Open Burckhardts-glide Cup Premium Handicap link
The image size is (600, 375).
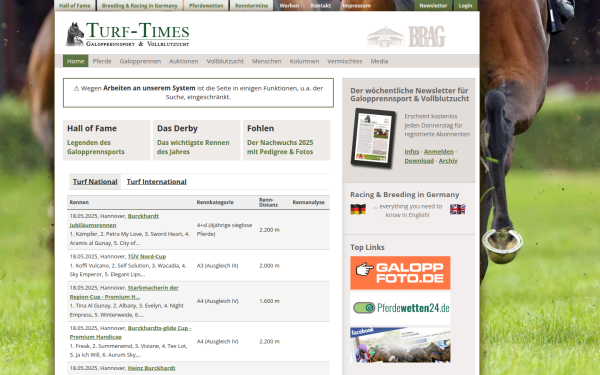(x=130, y=333)
